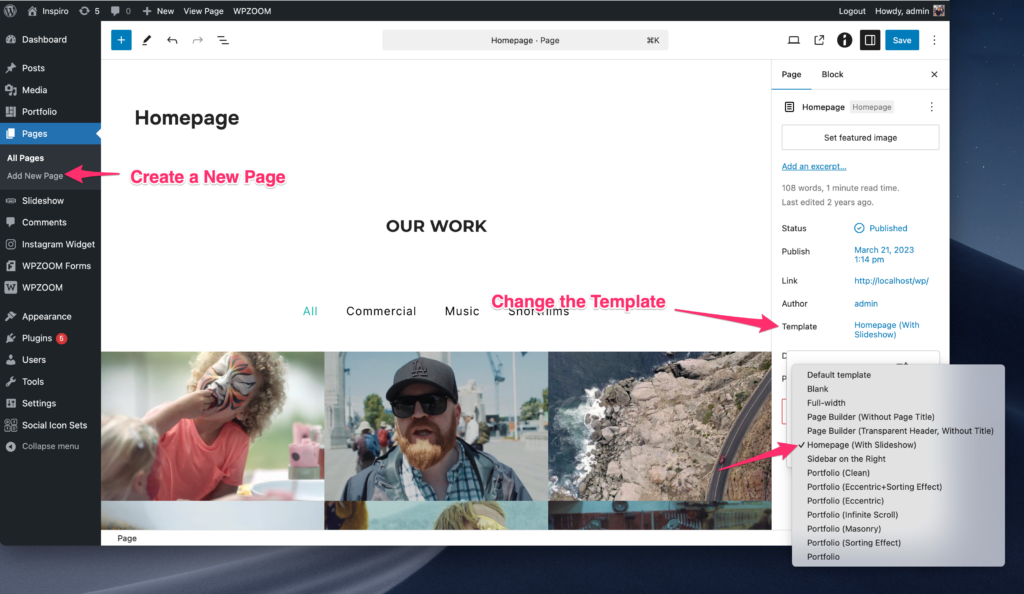Open the editor Options three-dot menu
Image resolution: width=1024 pixels, height=594 pixels.
click(934, 40)
